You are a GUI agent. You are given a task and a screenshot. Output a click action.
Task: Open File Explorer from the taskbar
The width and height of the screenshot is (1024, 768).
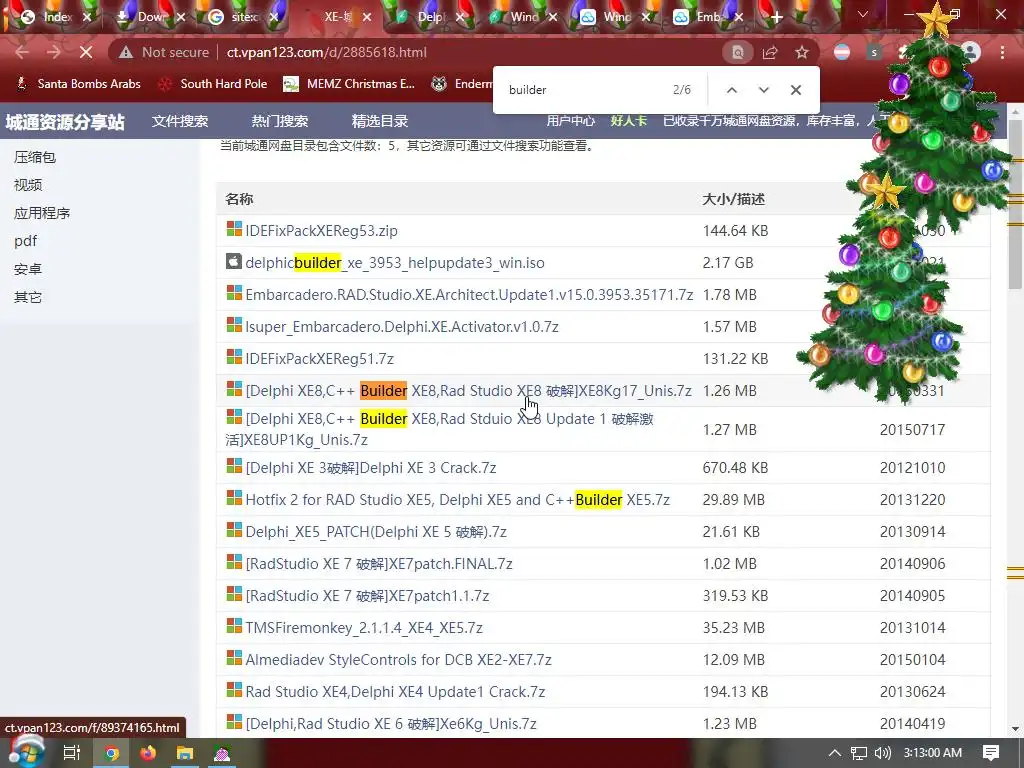click(185, 753)
